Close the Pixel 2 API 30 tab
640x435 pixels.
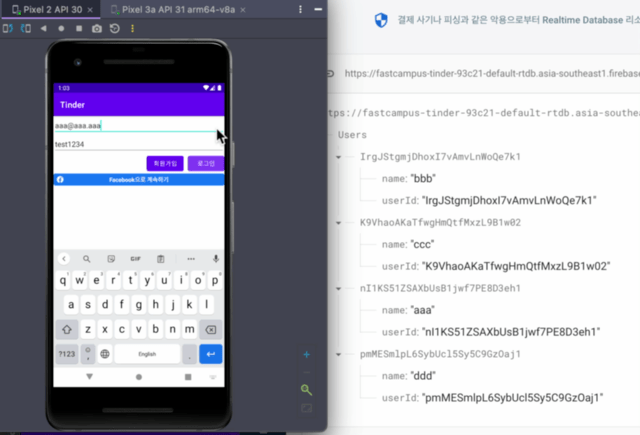click(x=90, y=10)
